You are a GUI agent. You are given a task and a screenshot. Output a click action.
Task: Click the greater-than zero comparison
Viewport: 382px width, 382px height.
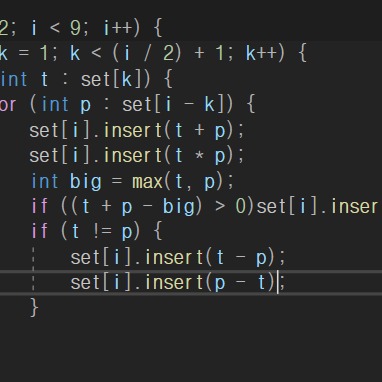coord(230,207)
